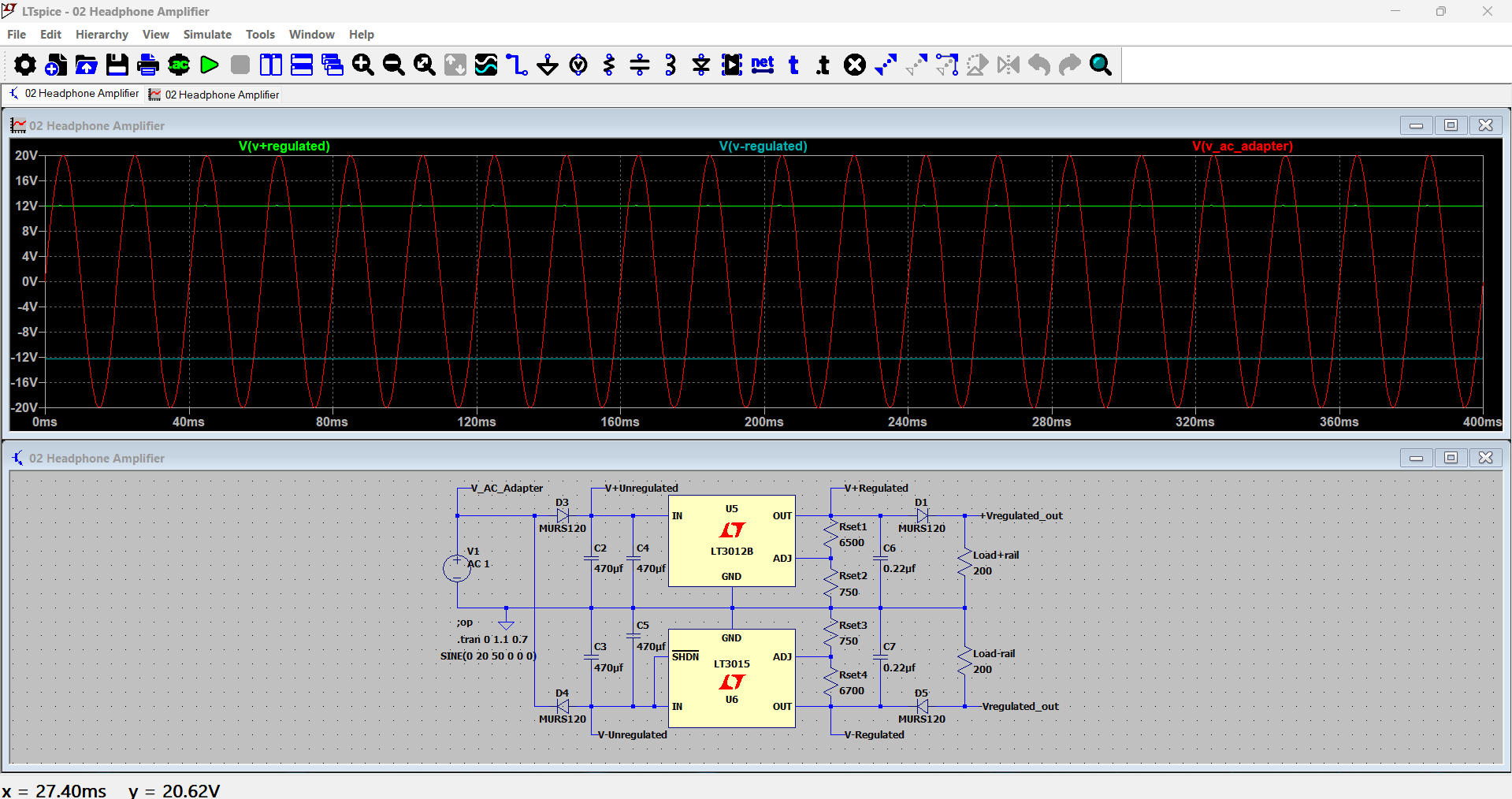Open the Simulate menu
This screenshot has width=1512, height=799.
pos(207,35)
